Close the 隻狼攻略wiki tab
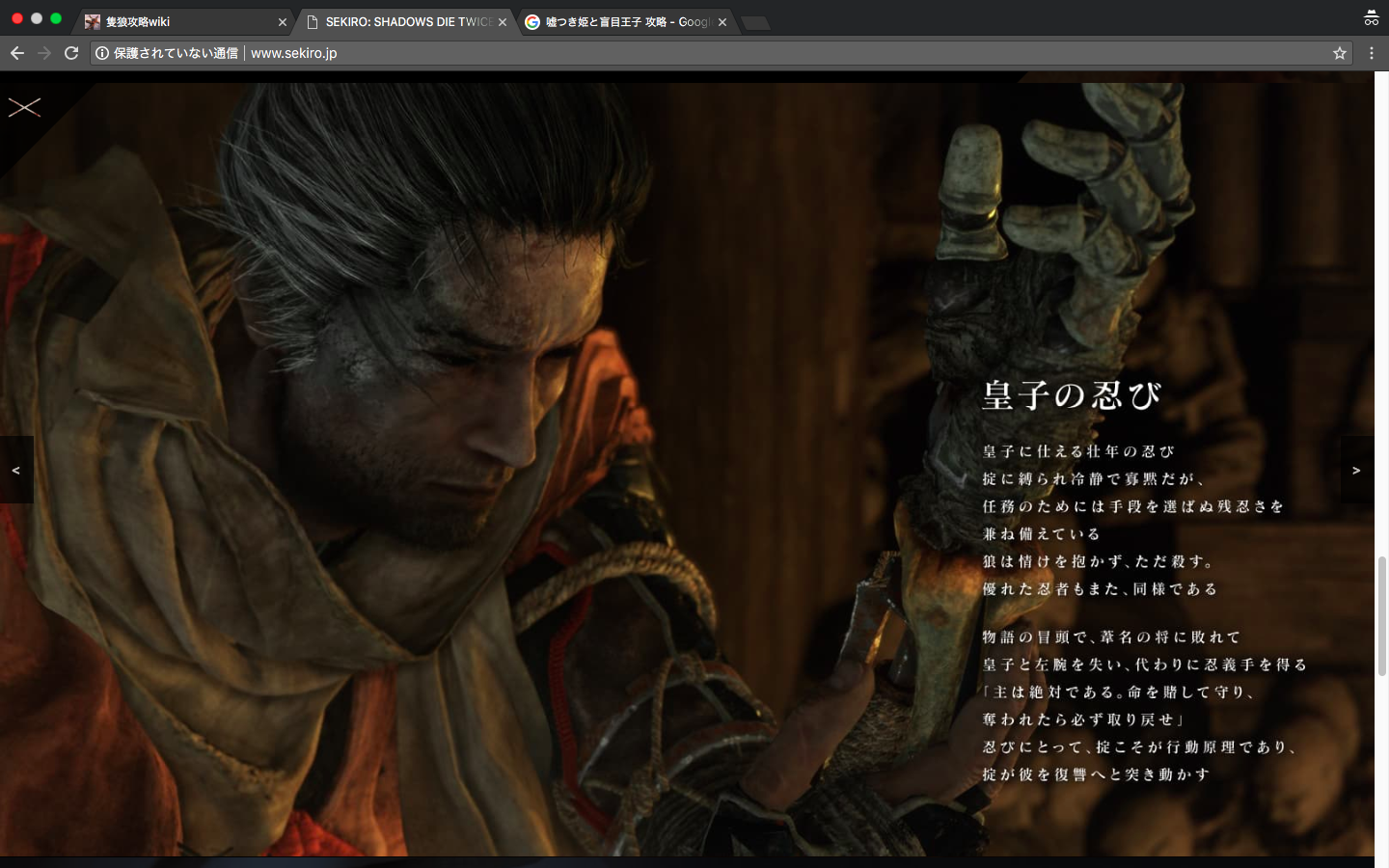Viewport: 1389px width, 868px height. (283, 22)
